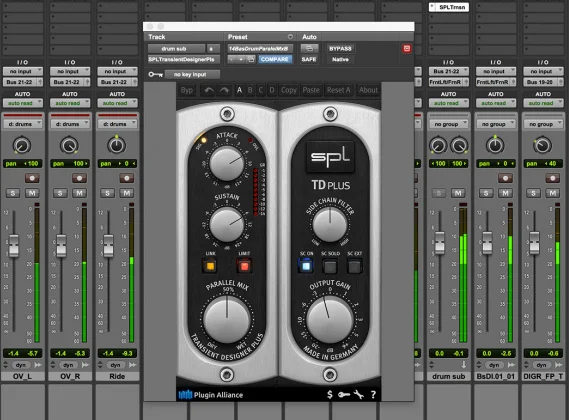569x420 pixels.
Task: Open the drum sub track selector
Action: point(176,49)
